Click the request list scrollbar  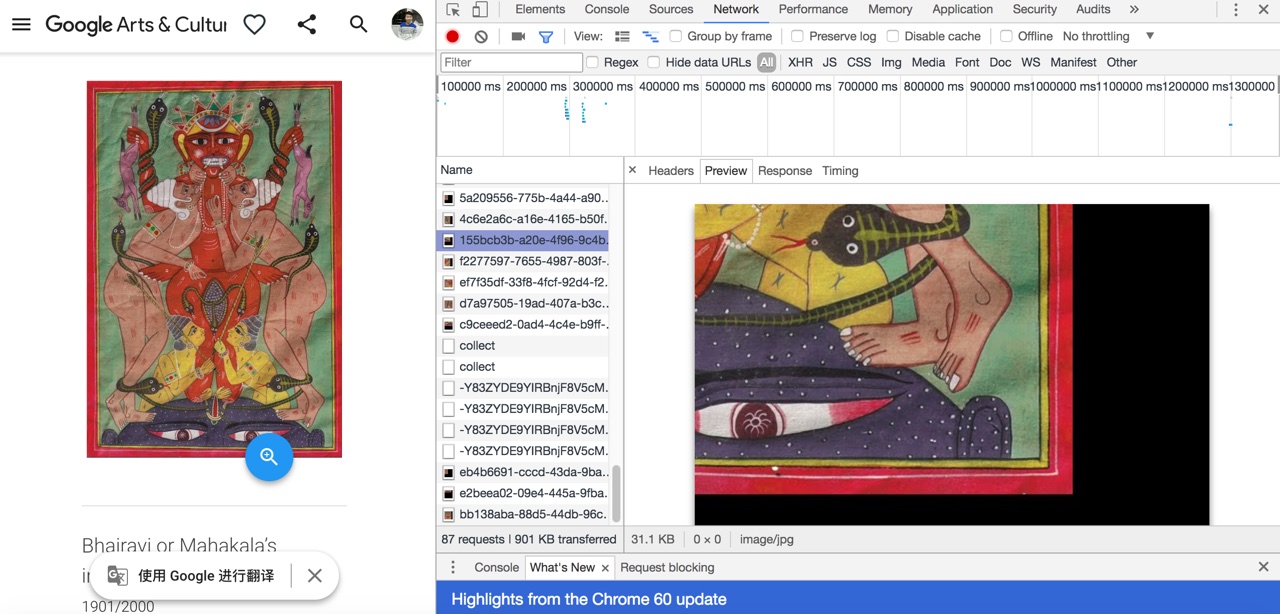tap(616, 492)
